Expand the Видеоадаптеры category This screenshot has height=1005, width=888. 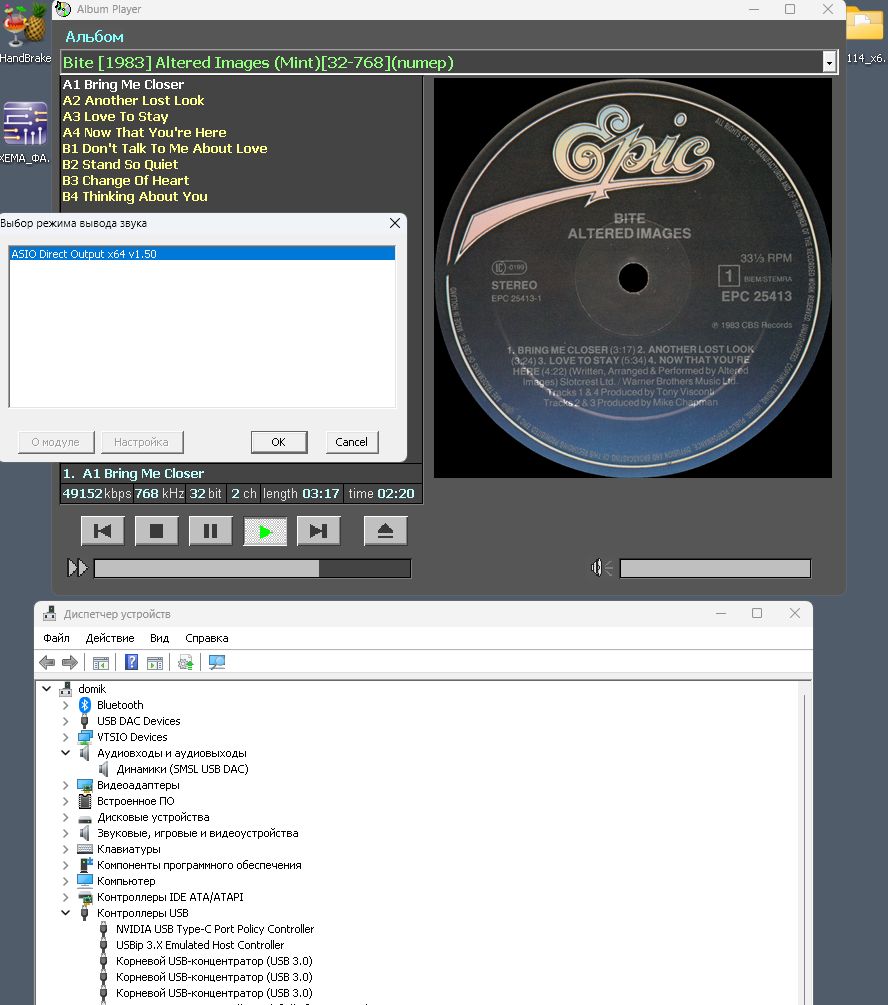coord(65,785)
